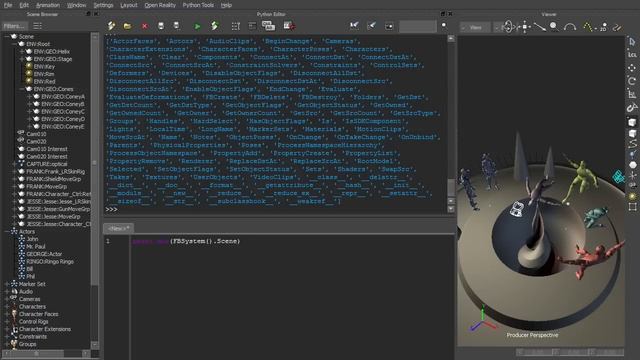This screenshot has width=640, height=360.
Task: Click the Filters button in Scene Browser
Action: point(14,26)
